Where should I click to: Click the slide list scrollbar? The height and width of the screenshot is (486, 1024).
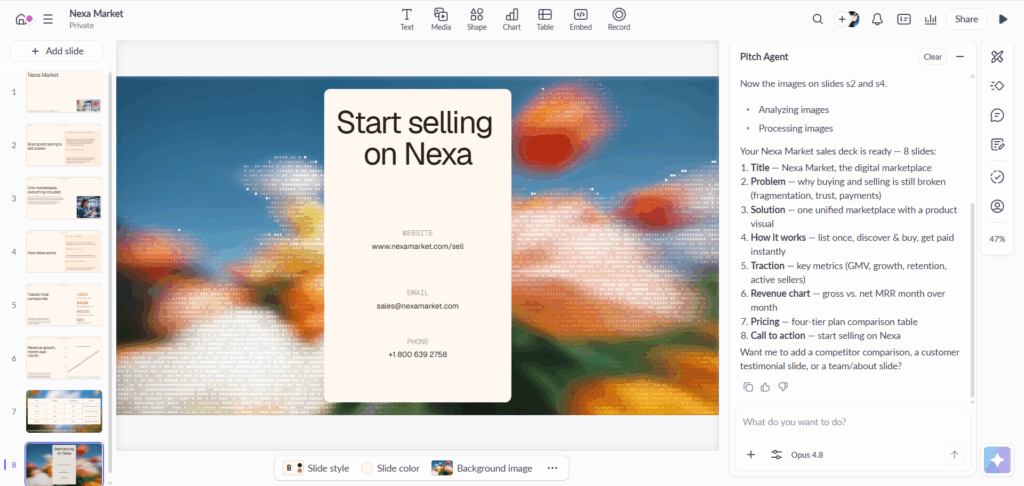pyautogui.click(x=111, y=271)
